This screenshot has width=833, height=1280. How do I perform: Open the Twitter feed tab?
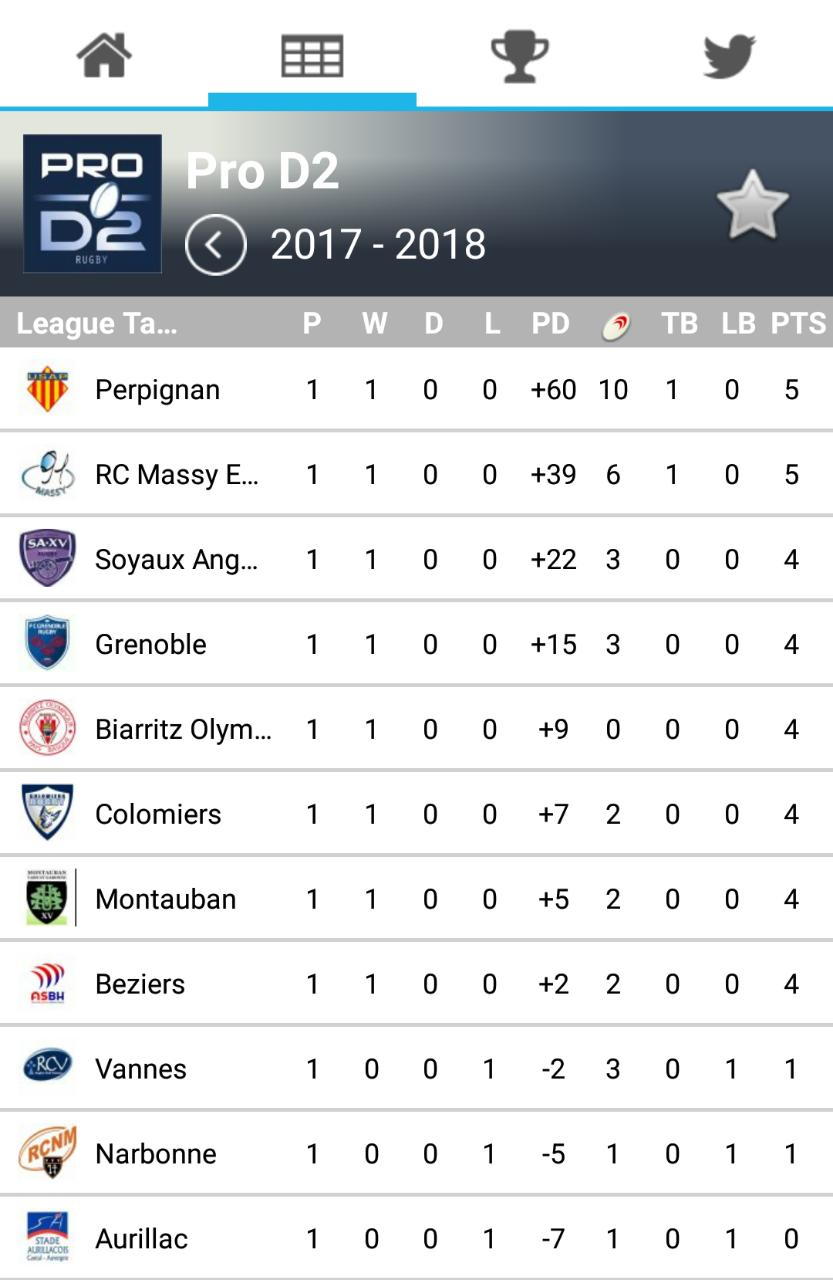tap(728, 55)
